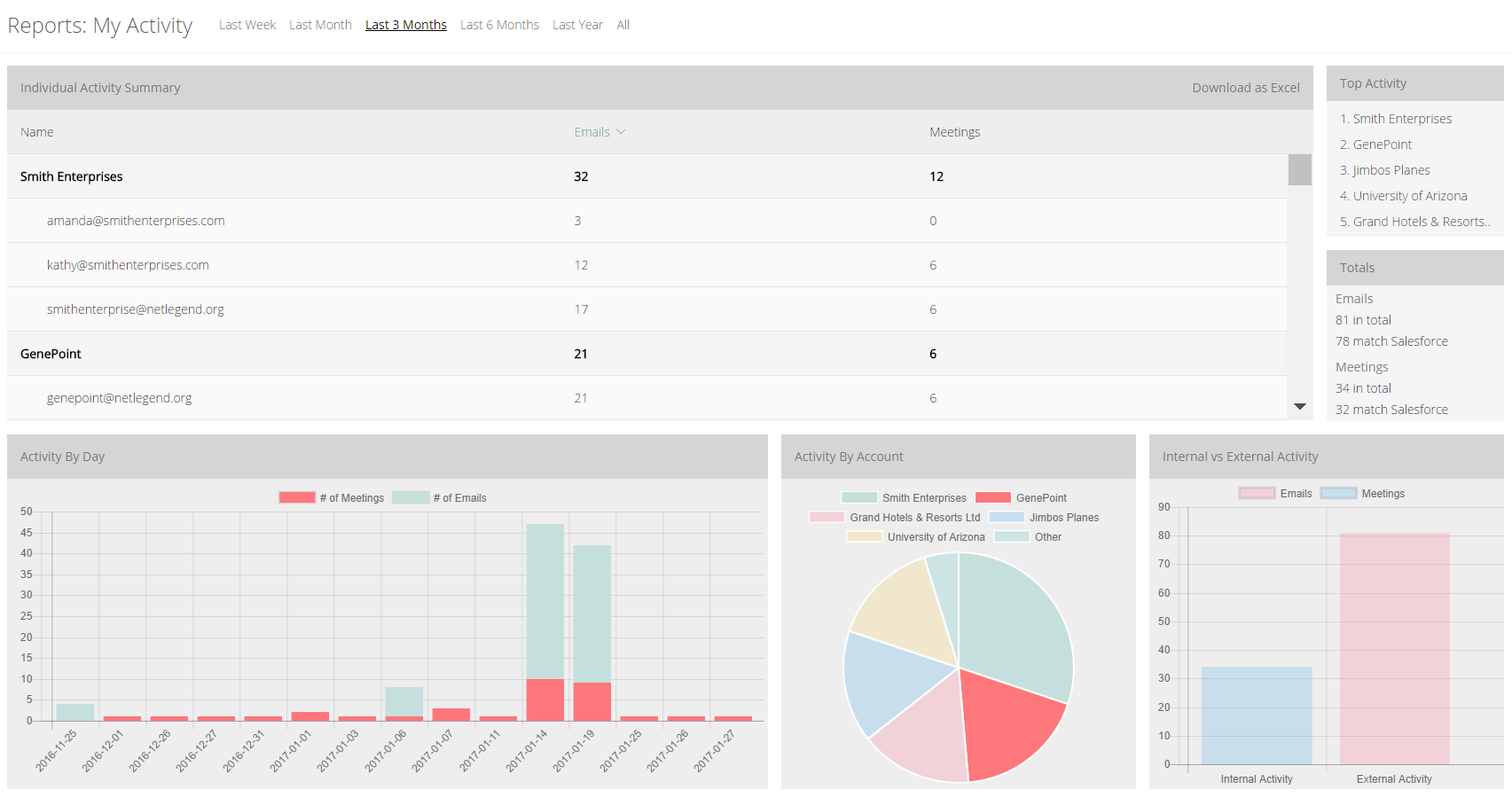Screen dimensions: 1512x805
Task: Open Jimbos Planes in Top Activity
Action: pyautogui.click(x=1391, y=170)
